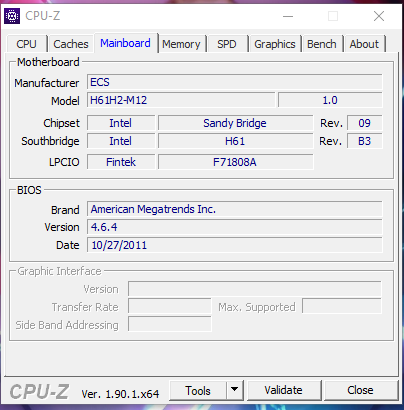Select the Memory tab
404x410 pixels.
pos(181,44)
